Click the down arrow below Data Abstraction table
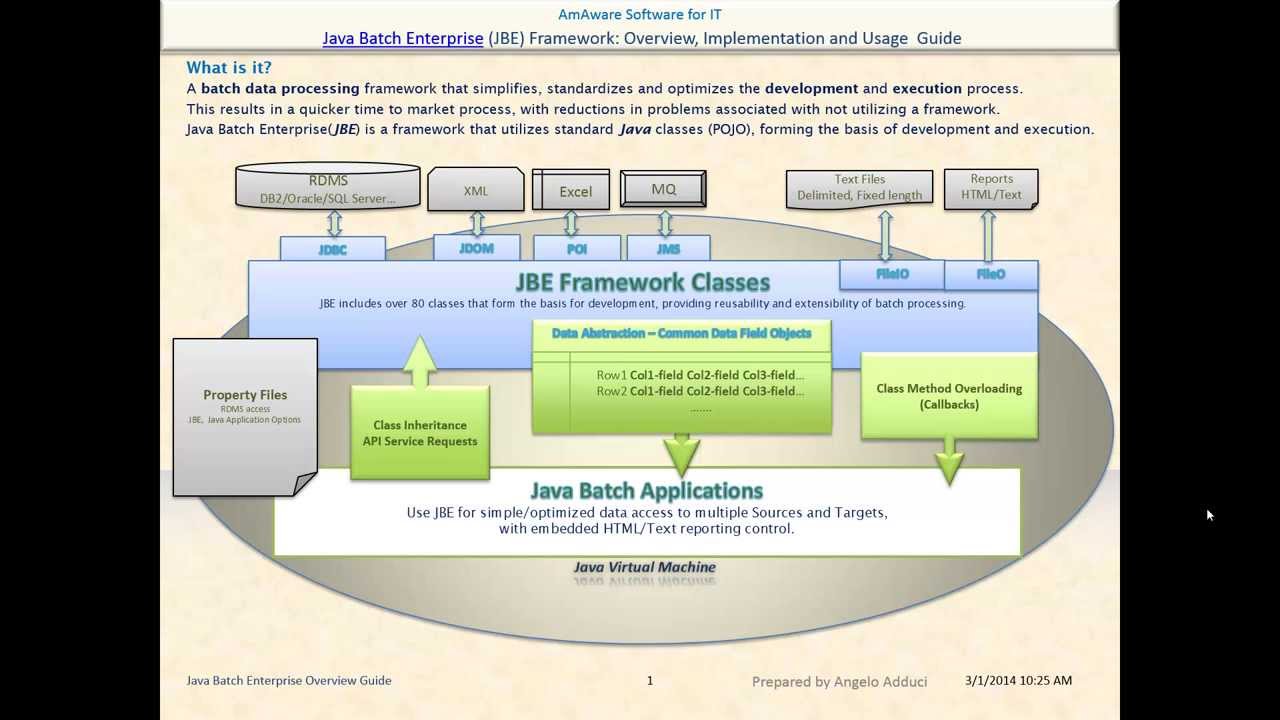 (682, 454)
